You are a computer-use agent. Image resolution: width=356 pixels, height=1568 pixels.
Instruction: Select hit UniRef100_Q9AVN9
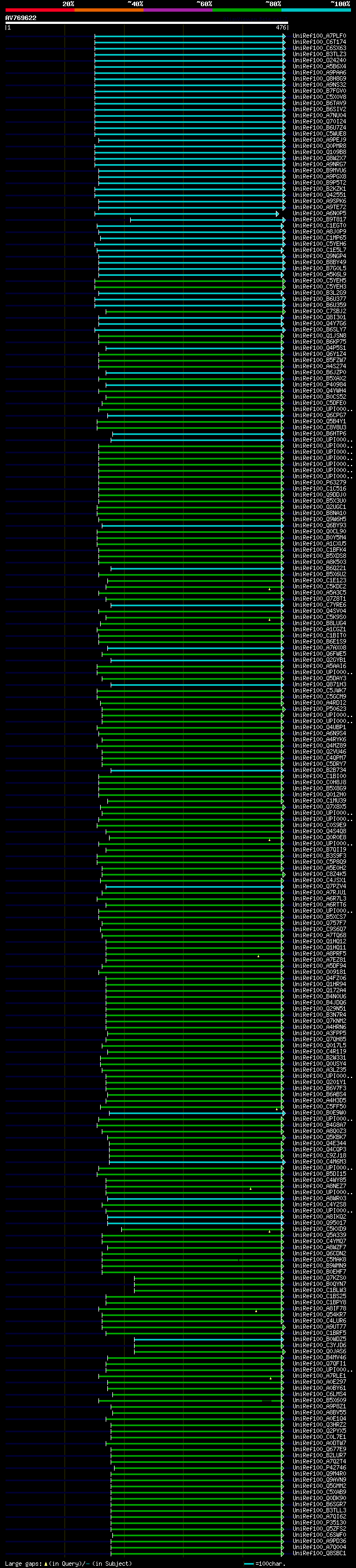coord(319,1480)
